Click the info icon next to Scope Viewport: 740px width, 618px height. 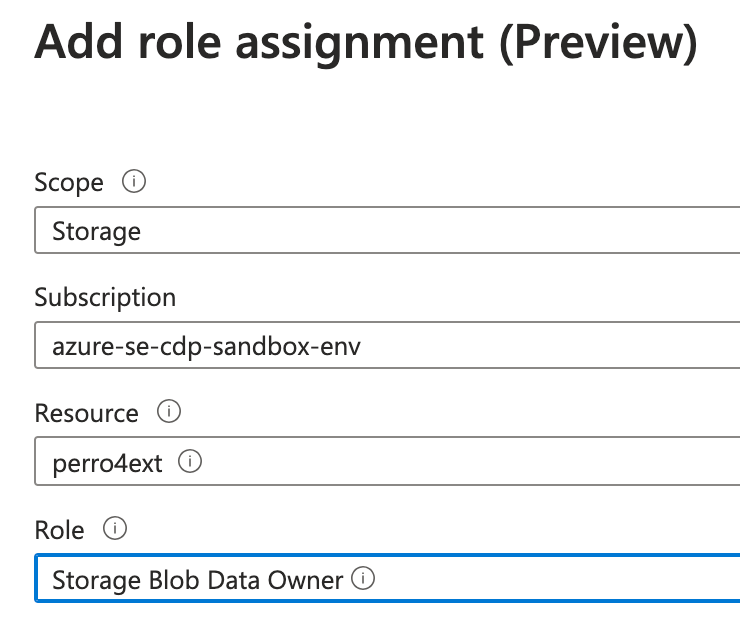coord(134,181)
